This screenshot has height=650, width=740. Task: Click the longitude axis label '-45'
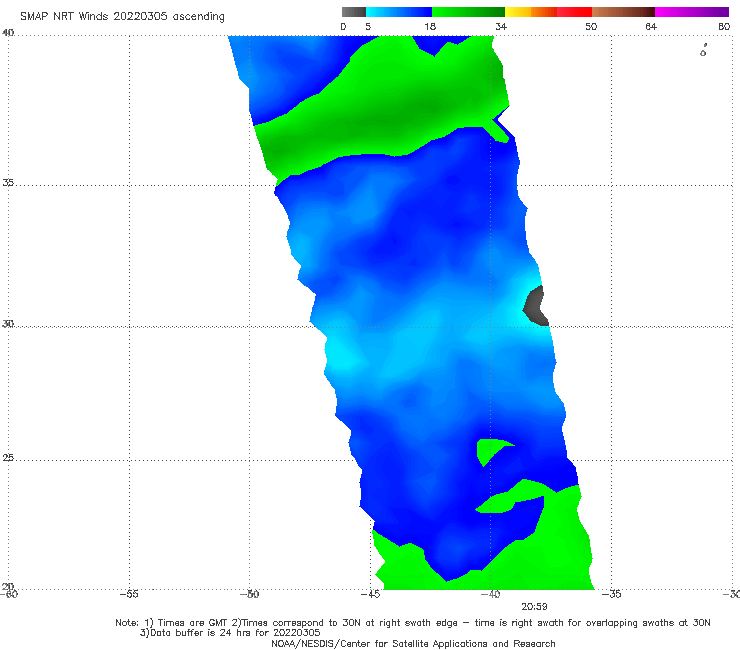click(x=370, y=594)
